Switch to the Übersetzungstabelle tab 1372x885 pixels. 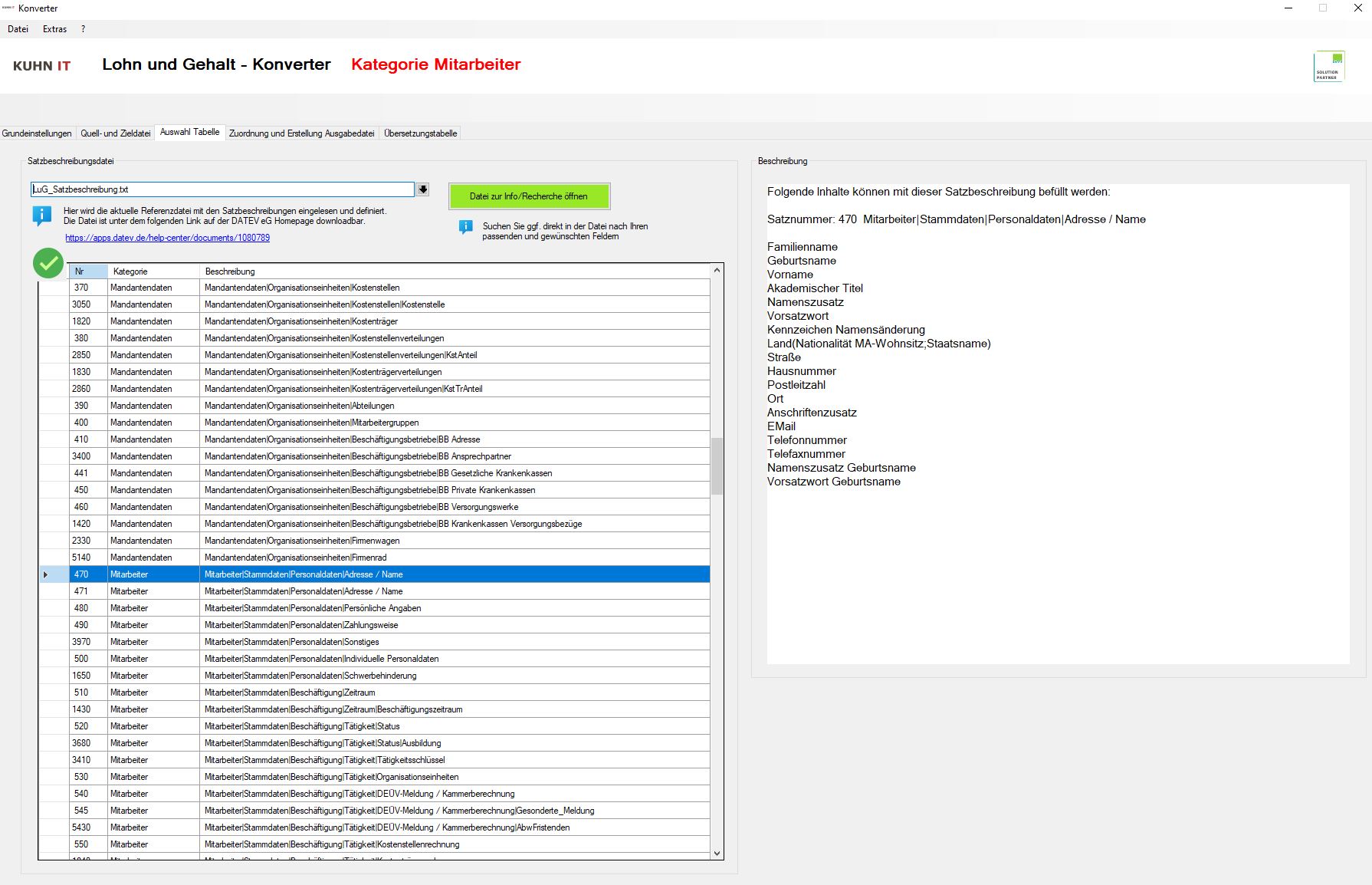pyautogui.click(x=419, y=133)
